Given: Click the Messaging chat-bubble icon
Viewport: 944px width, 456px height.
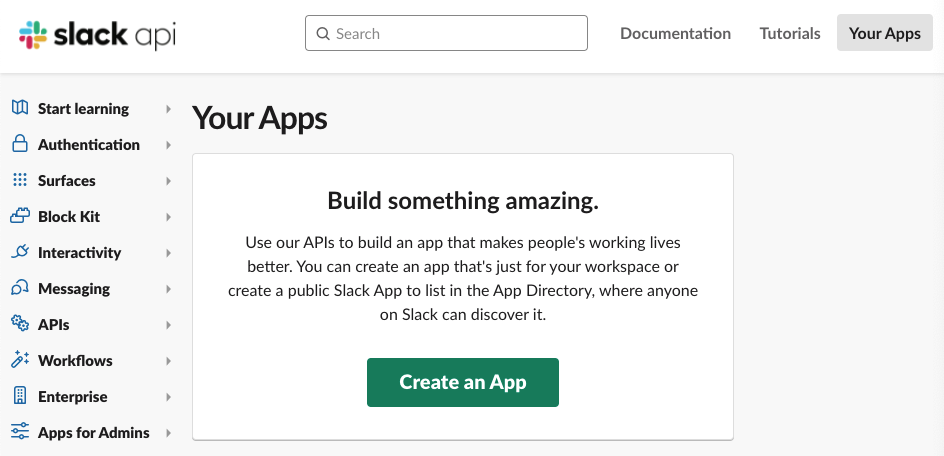Looking at the screenshot, I should pos(20,288).
